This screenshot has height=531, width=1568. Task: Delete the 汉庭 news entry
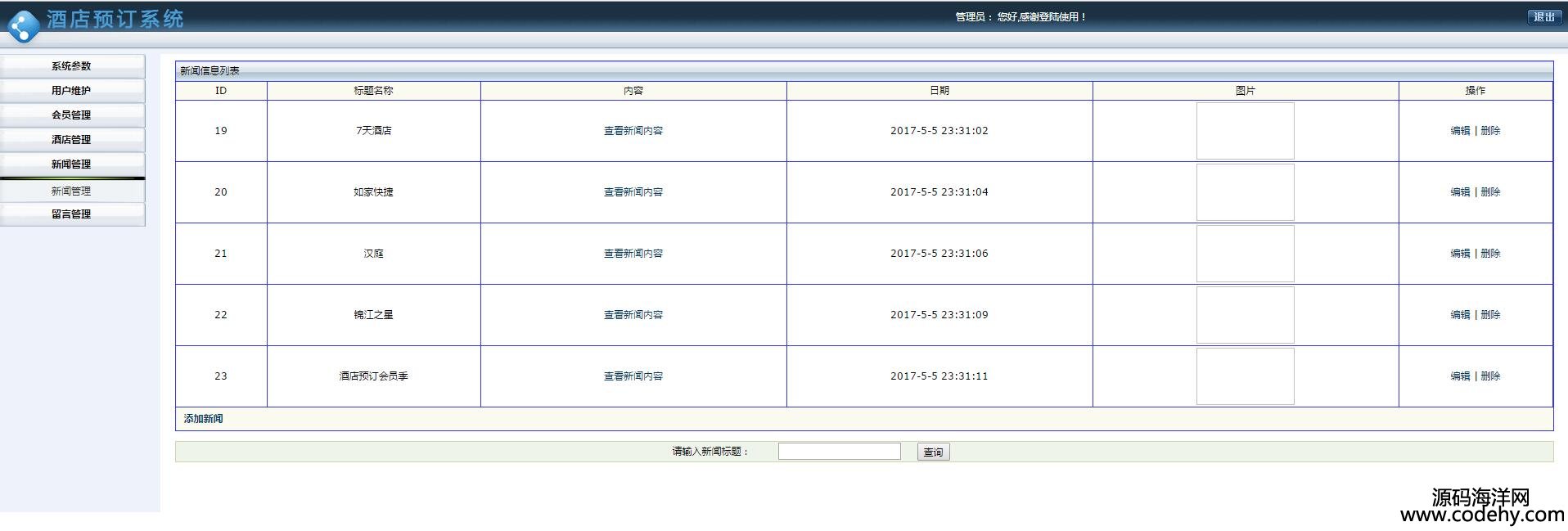(1490, 254)
